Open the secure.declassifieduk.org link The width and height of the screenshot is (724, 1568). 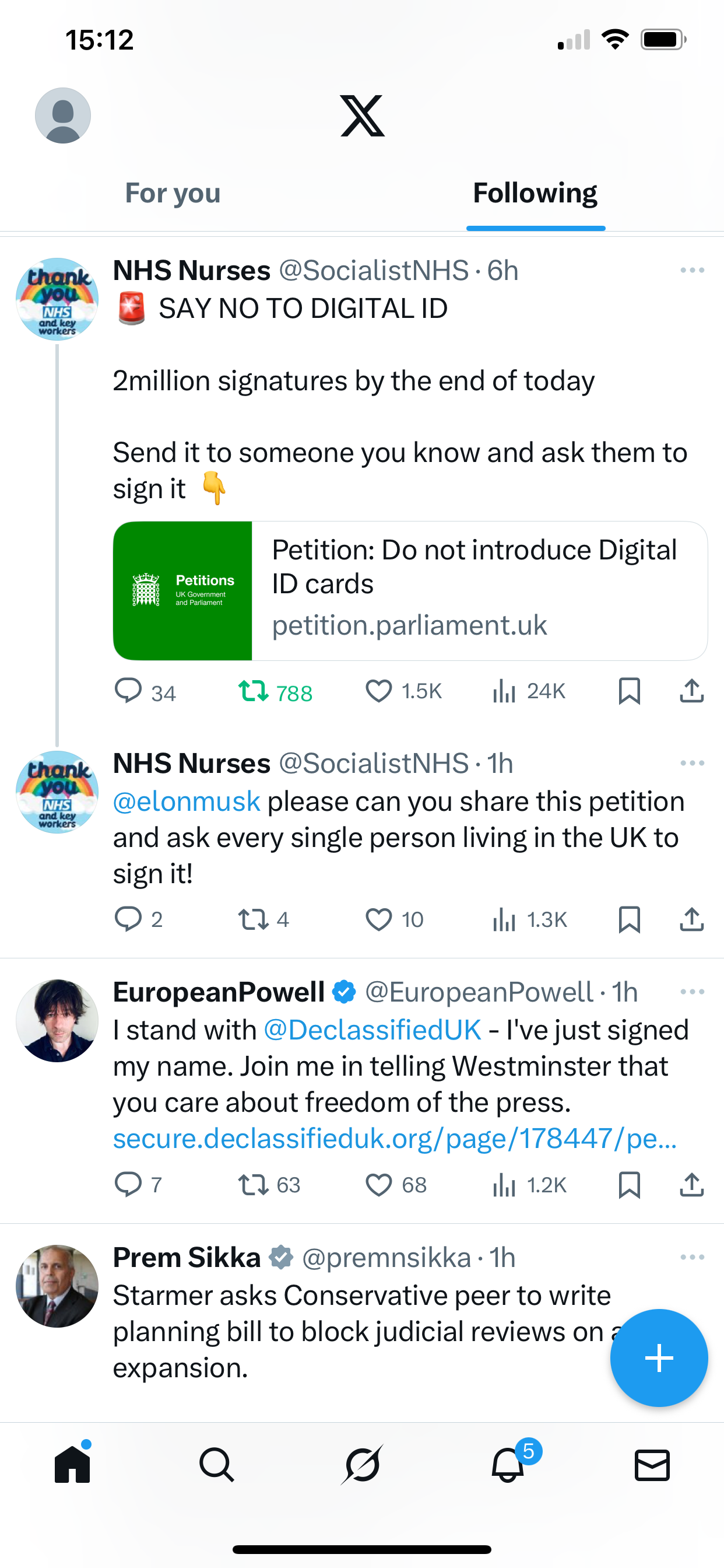point(395,1138)
